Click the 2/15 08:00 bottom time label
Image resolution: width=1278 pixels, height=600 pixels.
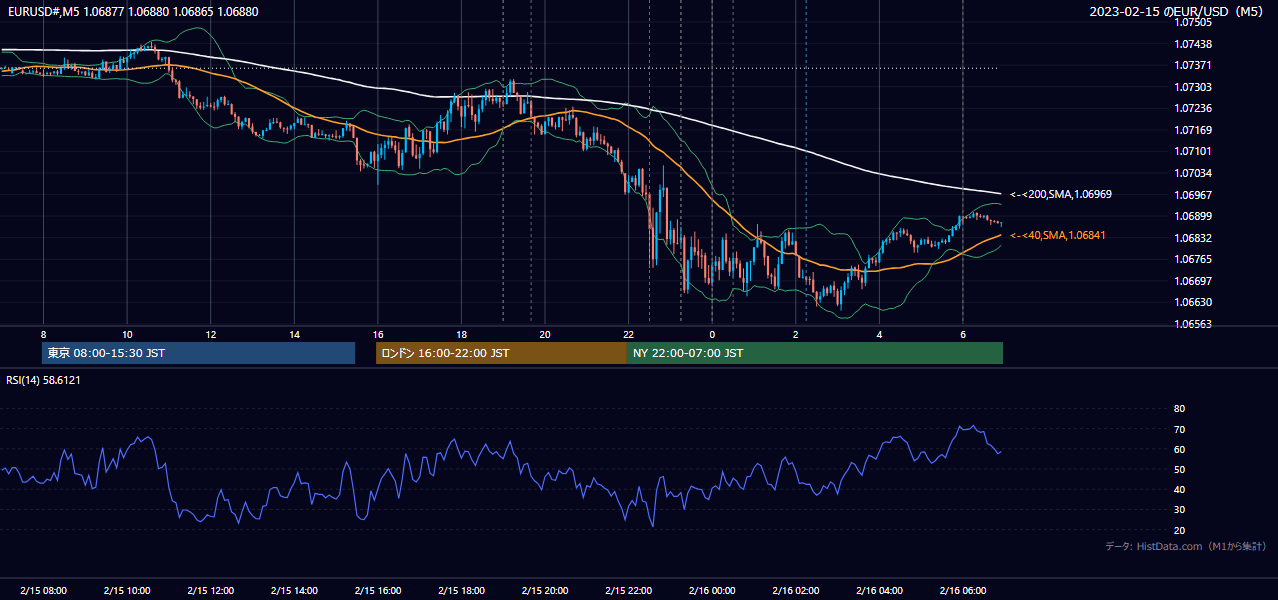(x=43, y=591)
